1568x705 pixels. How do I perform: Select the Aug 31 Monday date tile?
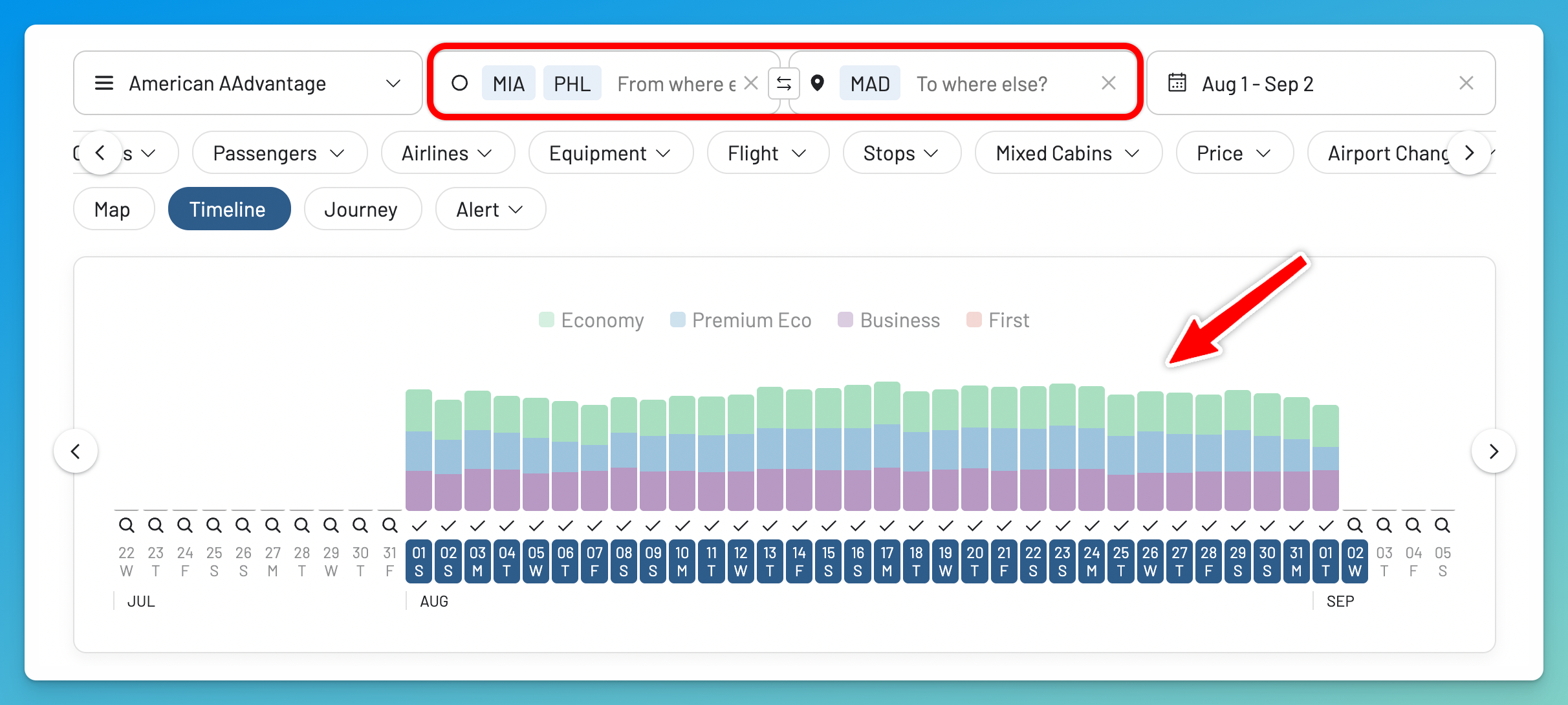point(1296,561)
